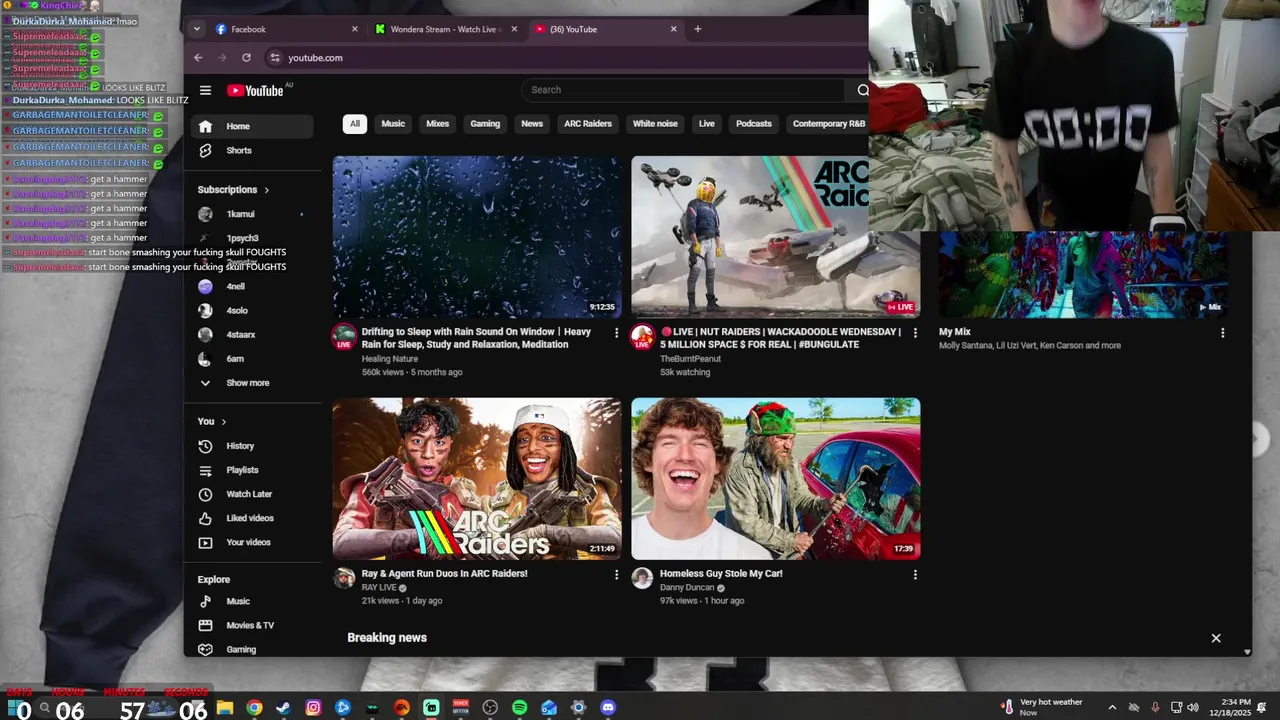Open Spotify from the taskbar
The width and height of the screenshot is (1280, 720).
(x=520, y=708)
